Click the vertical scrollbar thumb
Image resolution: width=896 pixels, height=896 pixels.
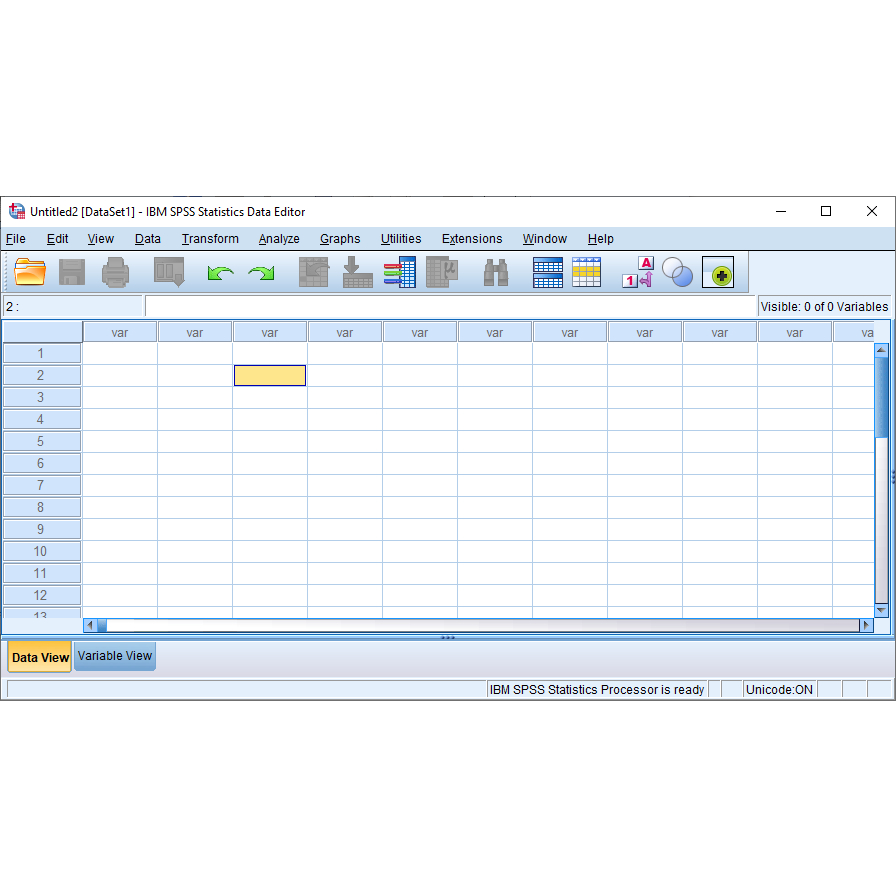click(x=881, y=398)
